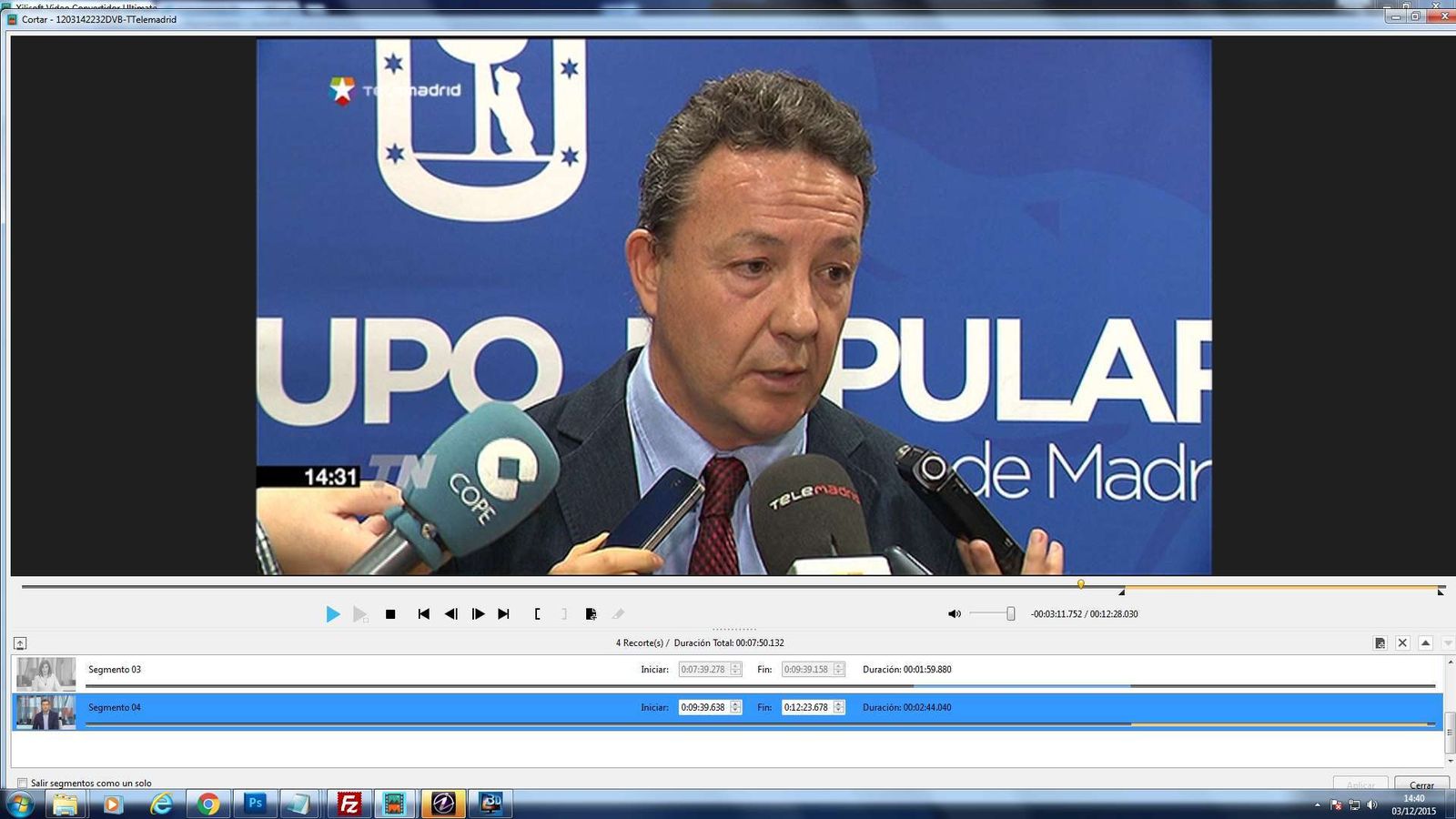Step back one frame
The width and height of the screenshot is (1456, 819).
450,614
